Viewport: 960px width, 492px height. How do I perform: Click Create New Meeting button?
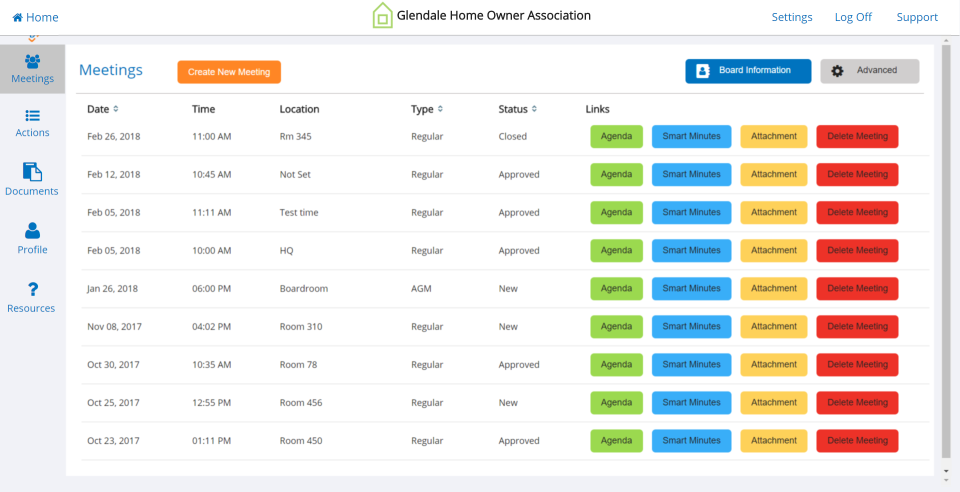pyautogui.click(x=229, y=72)
